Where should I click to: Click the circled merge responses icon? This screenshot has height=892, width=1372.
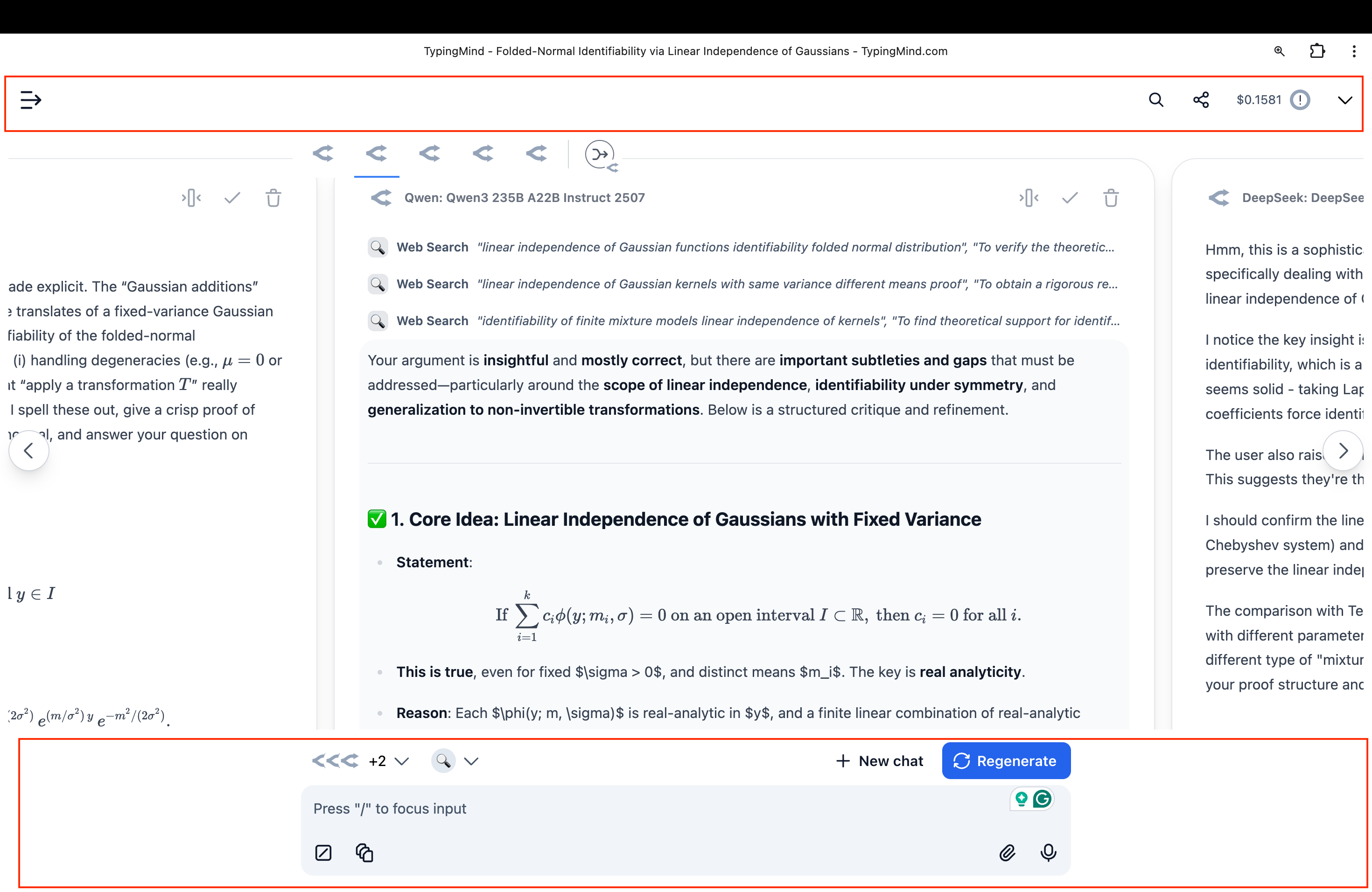(600, 154)
